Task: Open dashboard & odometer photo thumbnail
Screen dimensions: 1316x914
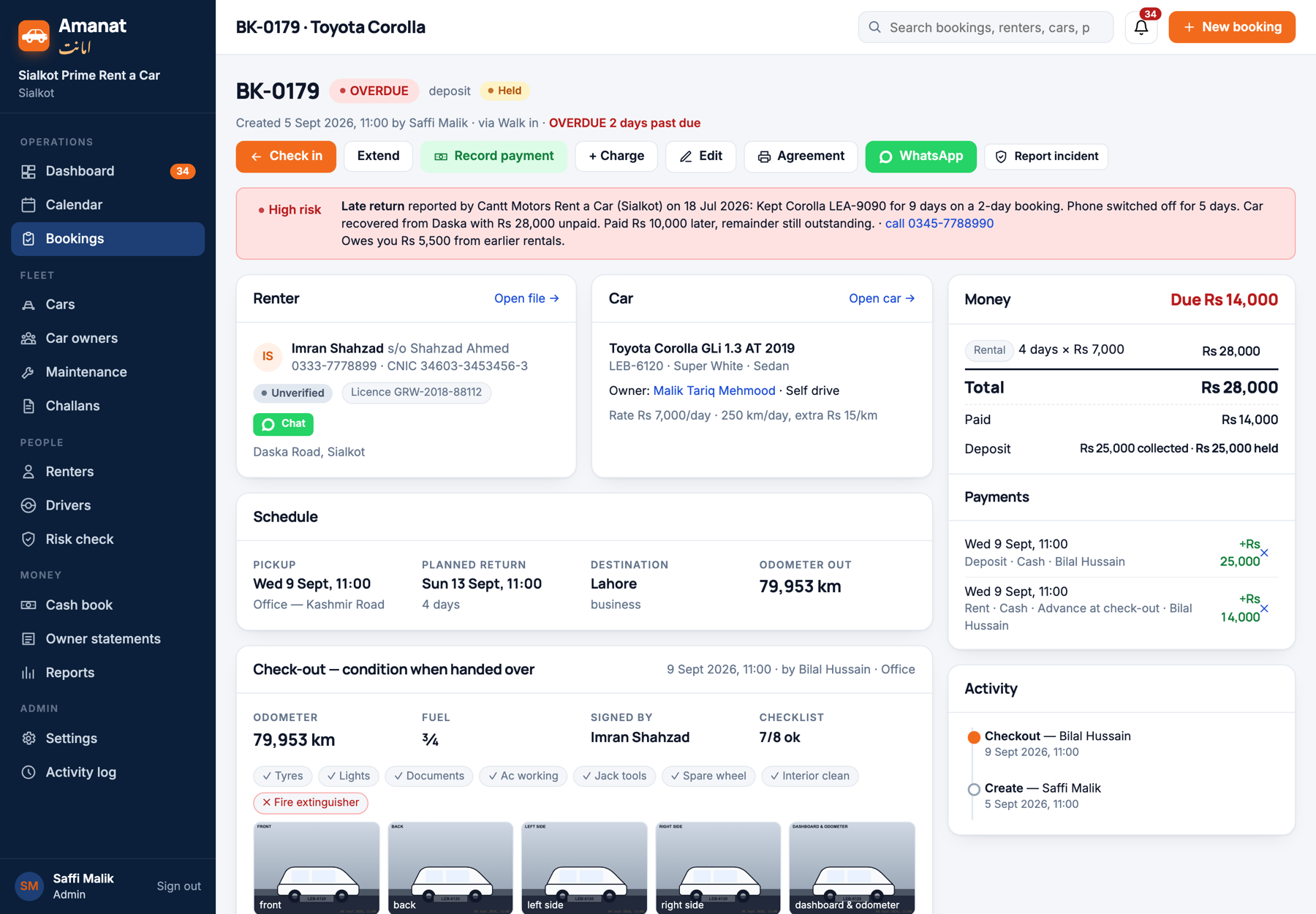Action: [x=852, y=868]
